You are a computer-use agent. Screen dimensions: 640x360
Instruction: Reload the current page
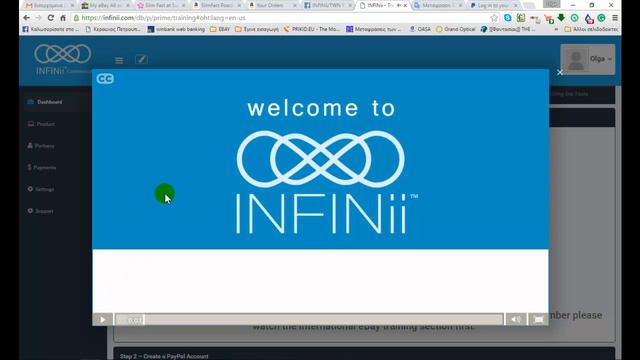tap(51, 18)
